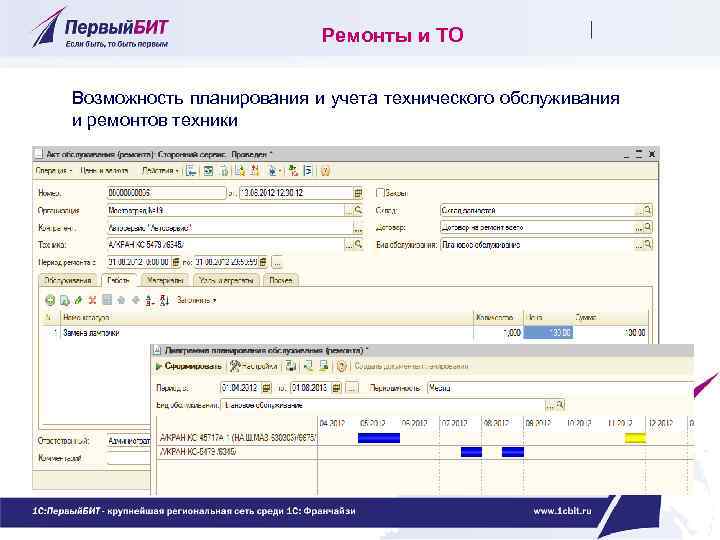The image size is (720, 540).
Task: Click the pencil edit-row icon in the works table toolbar
Action: click(79, 300)
